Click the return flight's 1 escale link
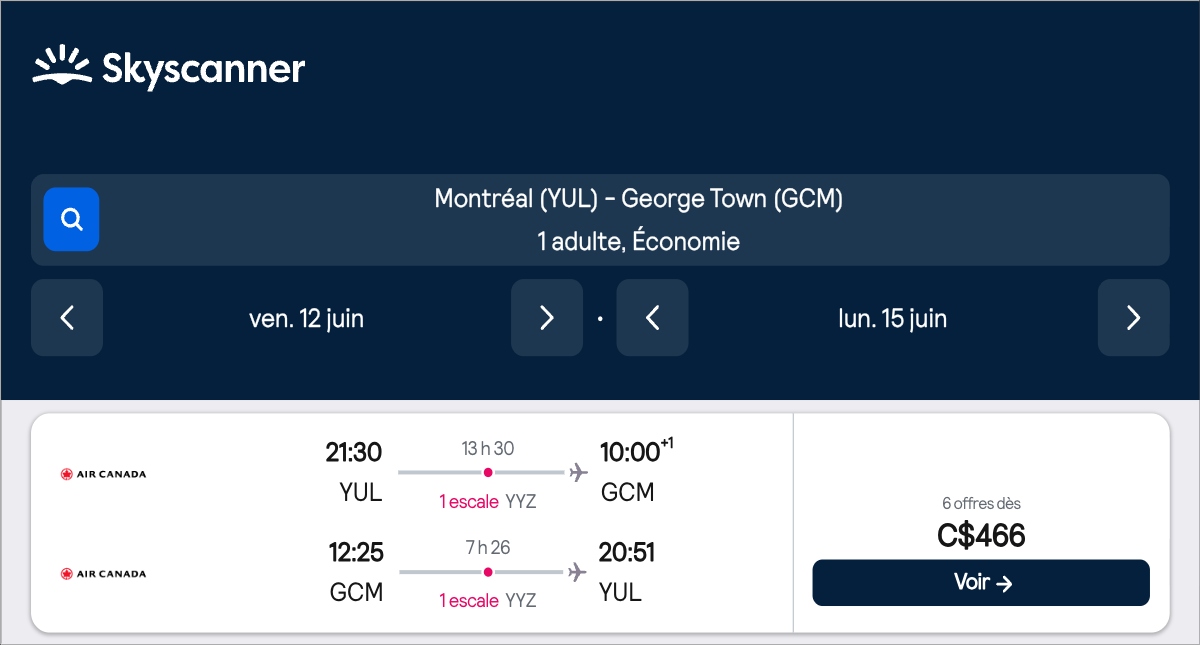This screenshot has height=645, width=1200. click(469, 600)
